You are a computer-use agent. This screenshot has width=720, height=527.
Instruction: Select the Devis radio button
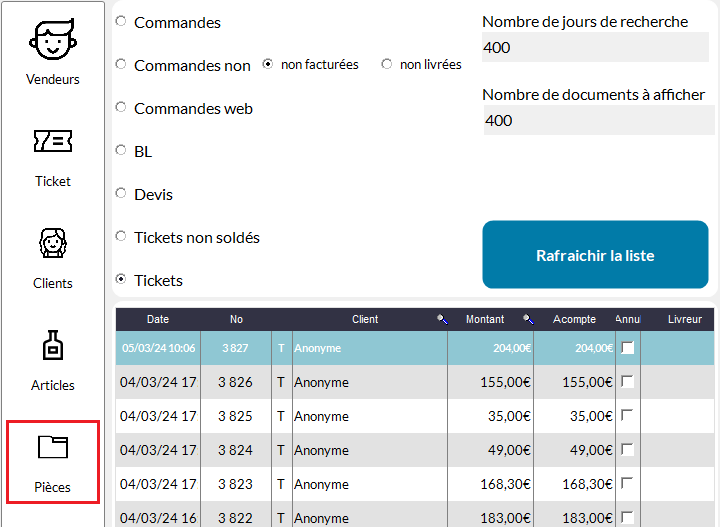point(122,193)
